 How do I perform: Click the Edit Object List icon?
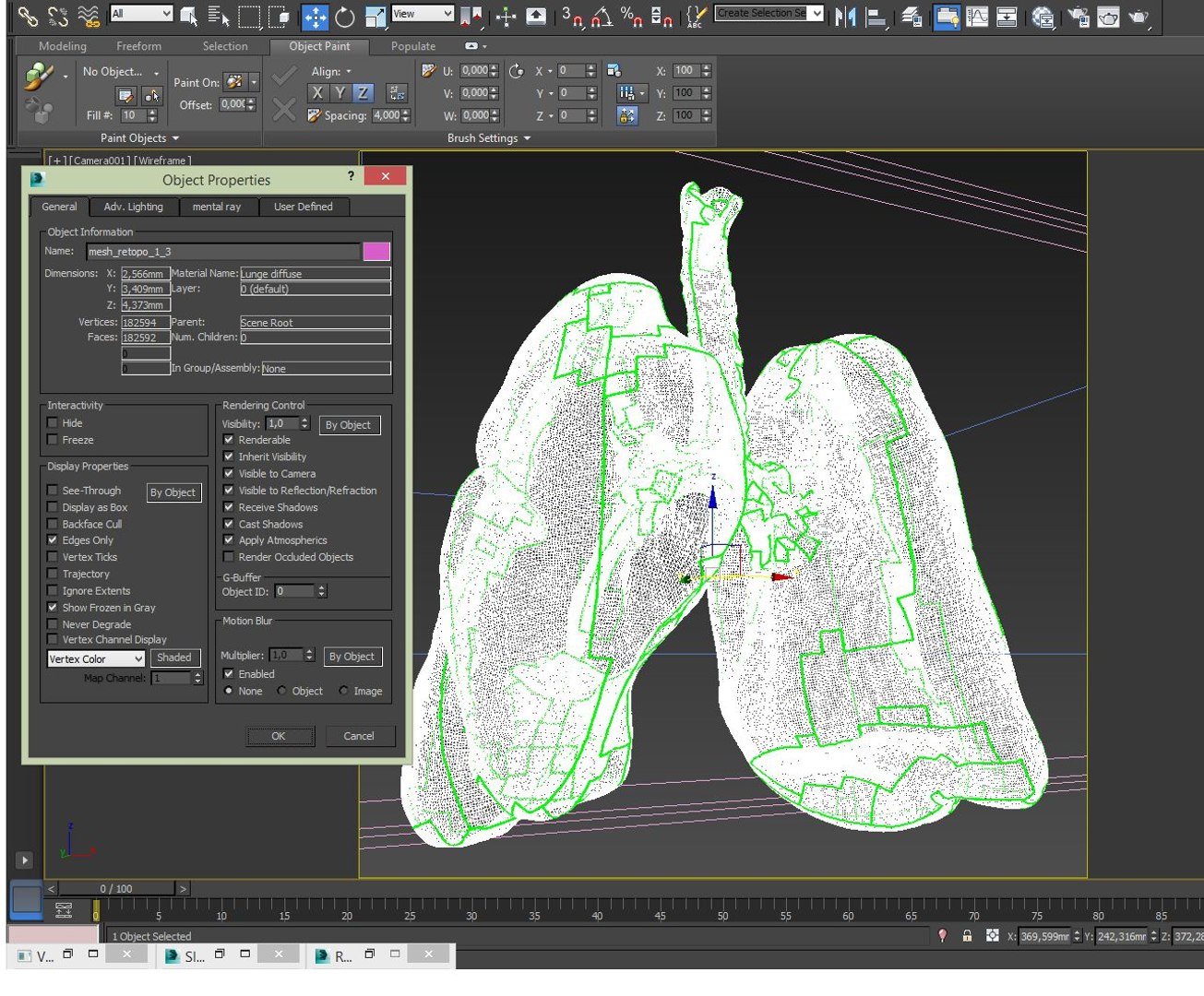(126, 95)
